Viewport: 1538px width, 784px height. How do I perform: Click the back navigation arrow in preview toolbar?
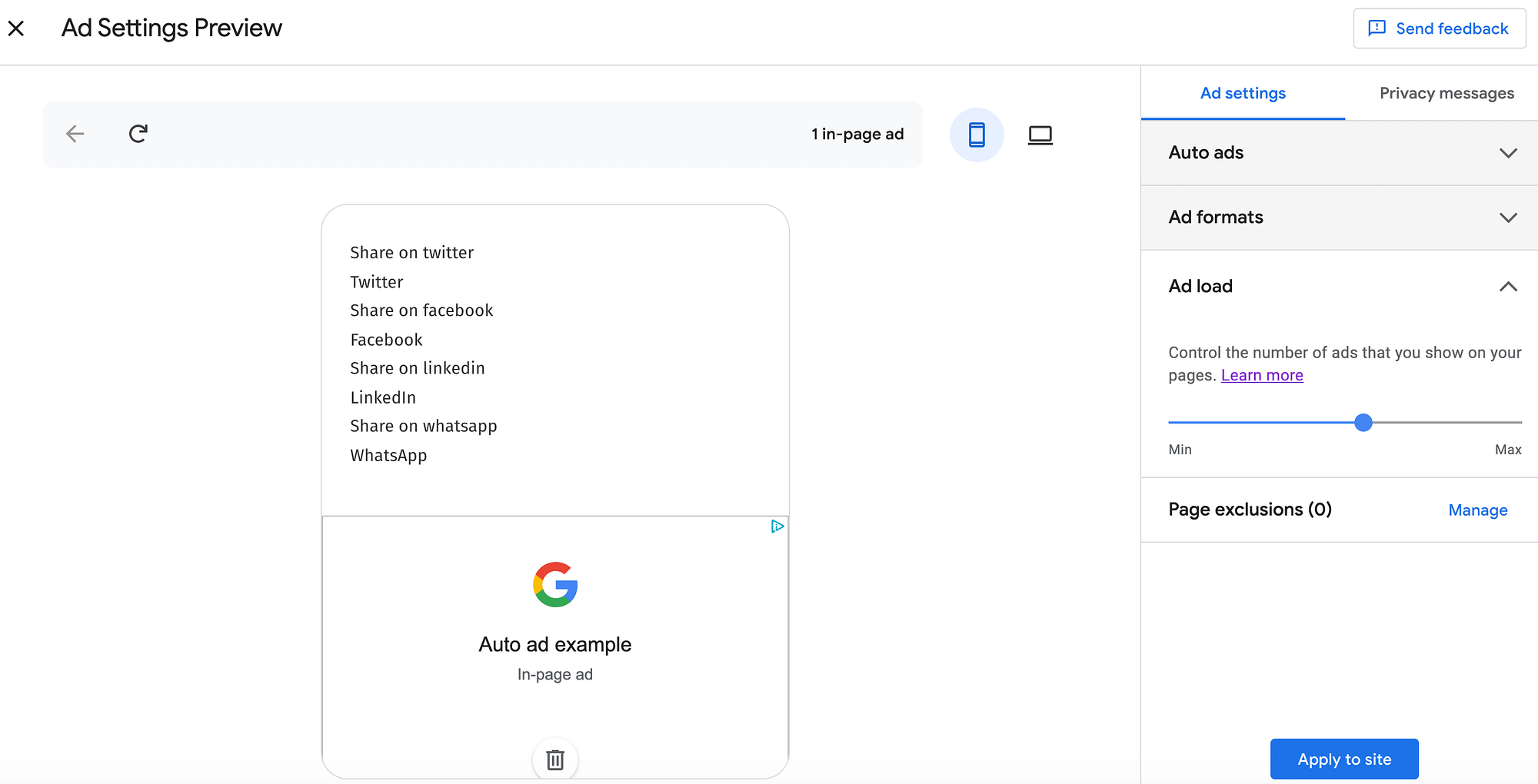75,134
